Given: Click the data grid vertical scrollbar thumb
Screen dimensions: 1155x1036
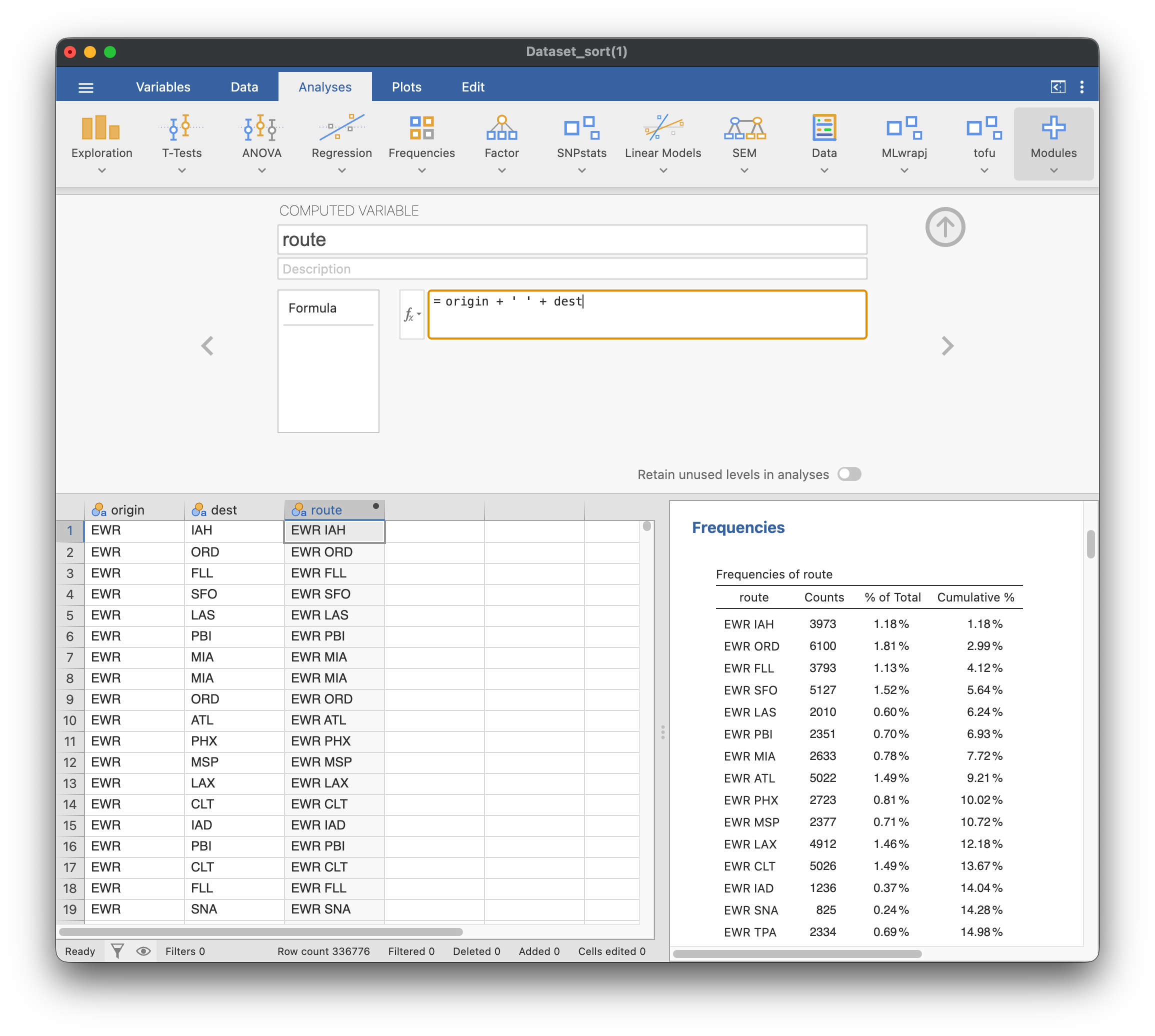Looking at the screenshot, I should click(x=646, y=526).
